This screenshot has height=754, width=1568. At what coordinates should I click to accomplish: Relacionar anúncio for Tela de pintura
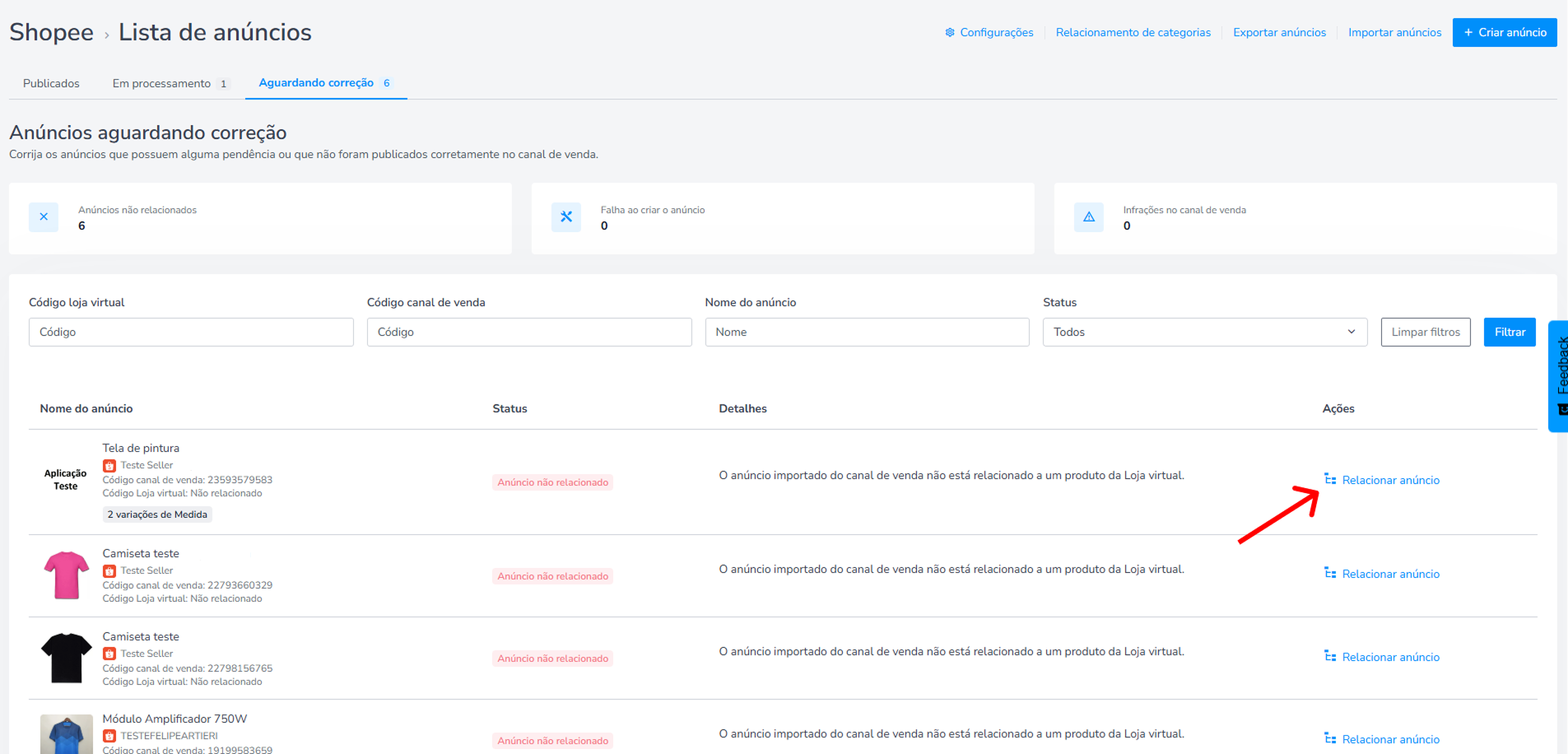click(x=1391, y=481)
